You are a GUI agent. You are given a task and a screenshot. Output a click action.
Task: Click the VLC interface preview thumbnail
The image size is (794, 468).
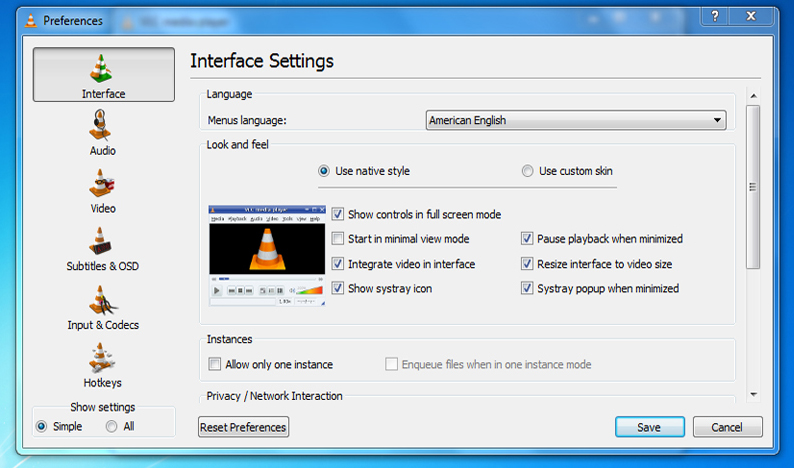click(268, 255)
